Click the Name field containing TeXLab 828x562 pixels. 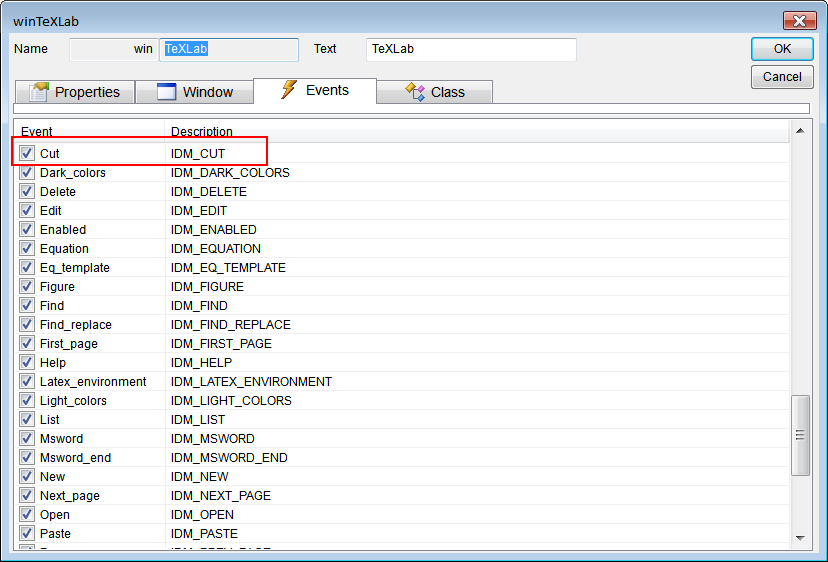tap(229, 49)
